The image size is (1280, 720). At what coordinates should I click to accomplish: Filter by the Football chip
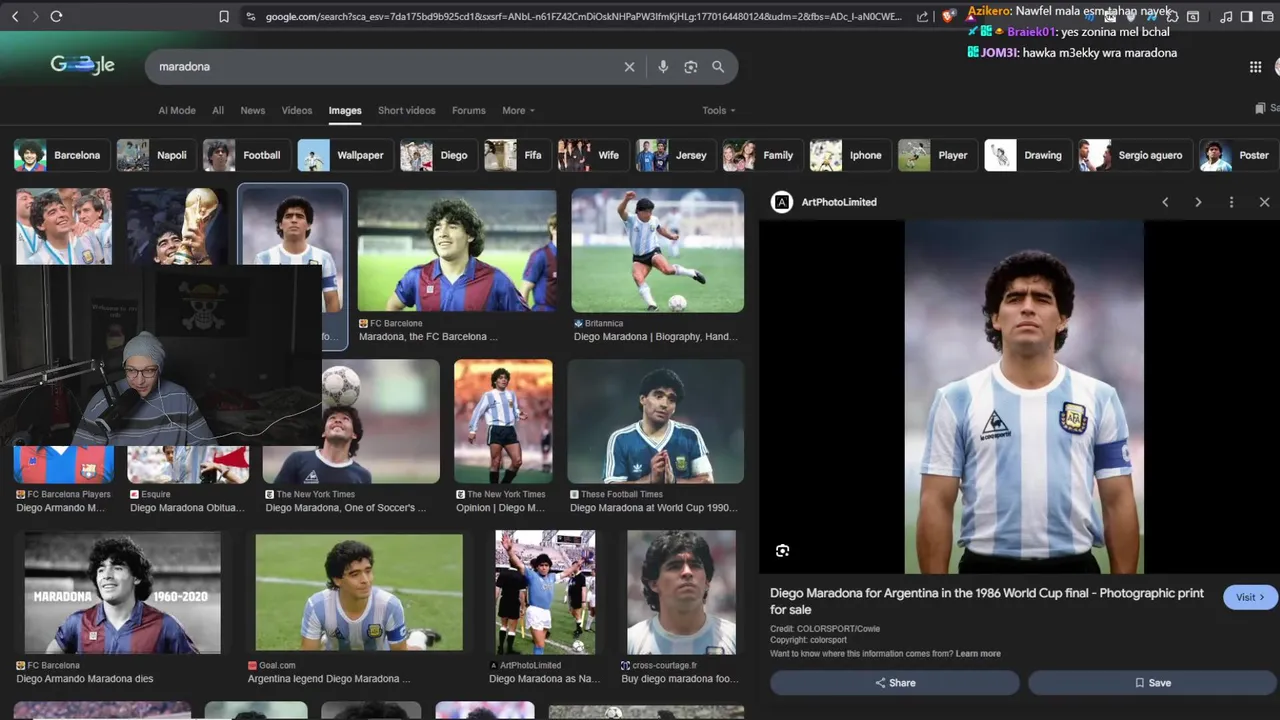coord(245,155)
